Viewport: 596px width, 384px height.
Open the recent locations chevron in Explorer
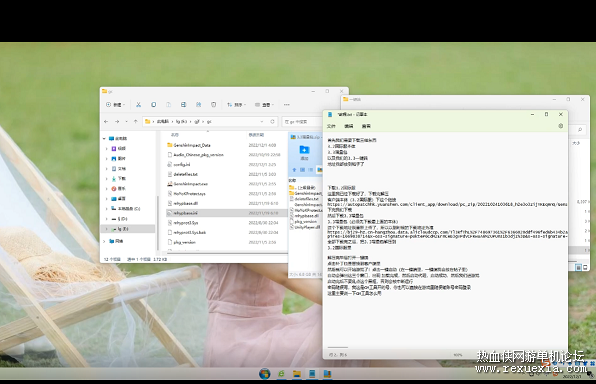(126, 122)
